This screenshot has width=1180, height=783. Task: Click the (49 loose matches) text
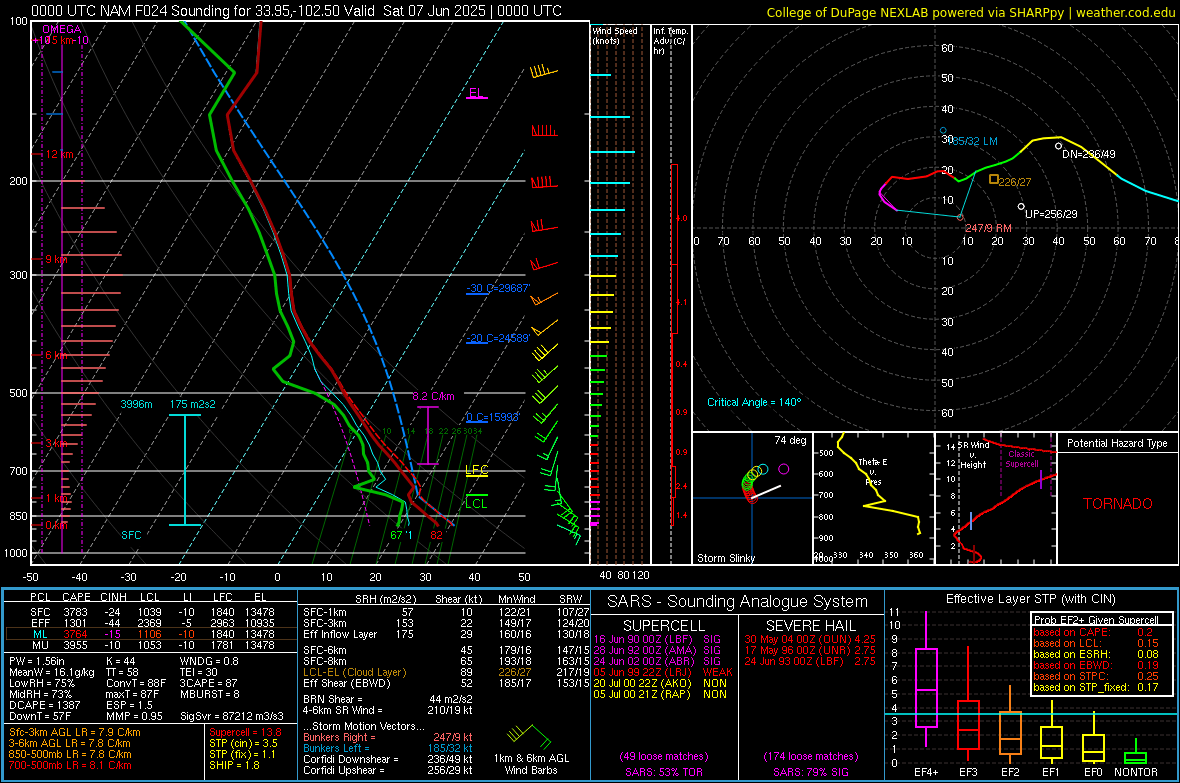point(664,756)
